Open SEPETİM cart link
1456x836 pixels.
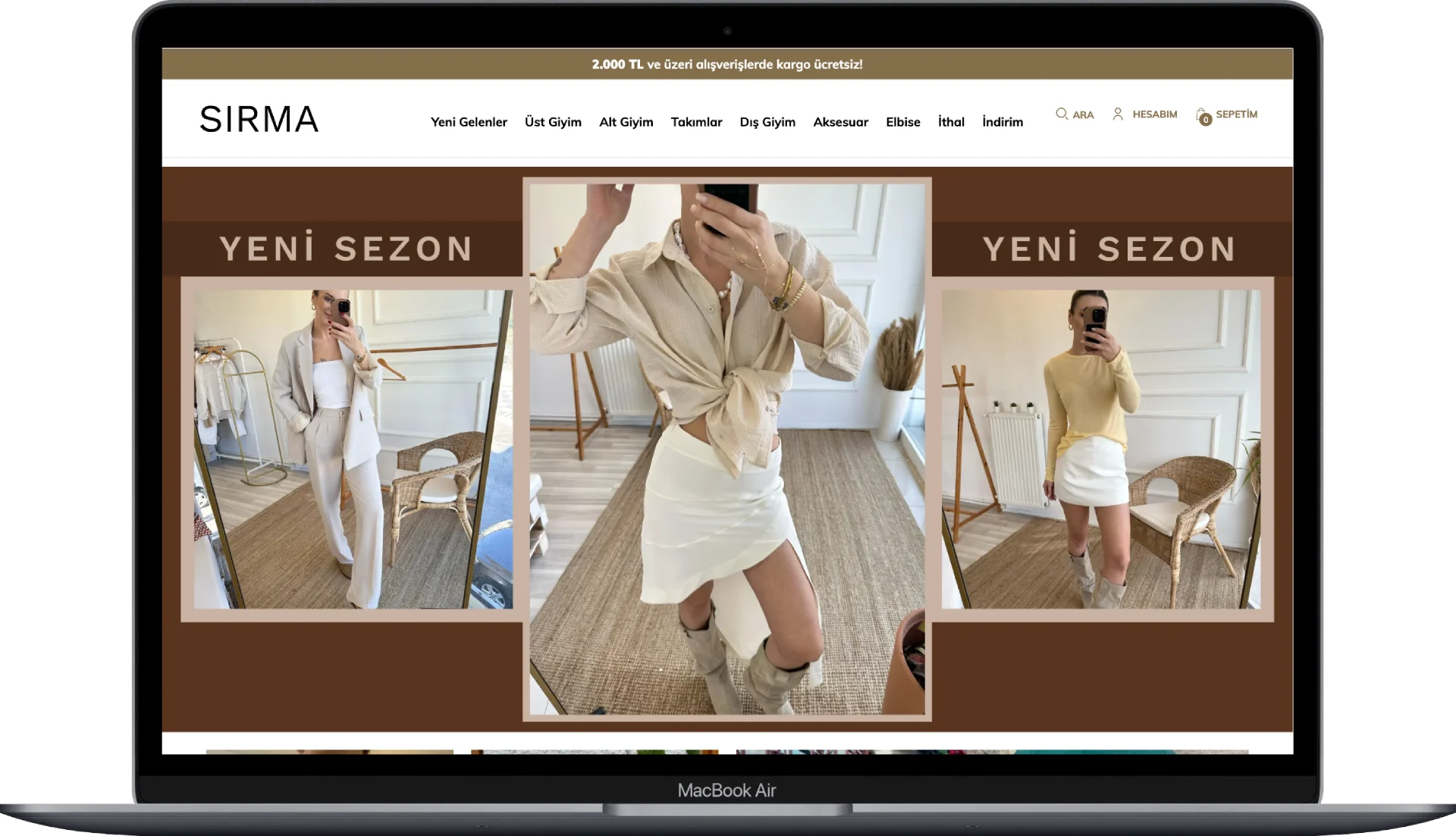pos(1236,114)
